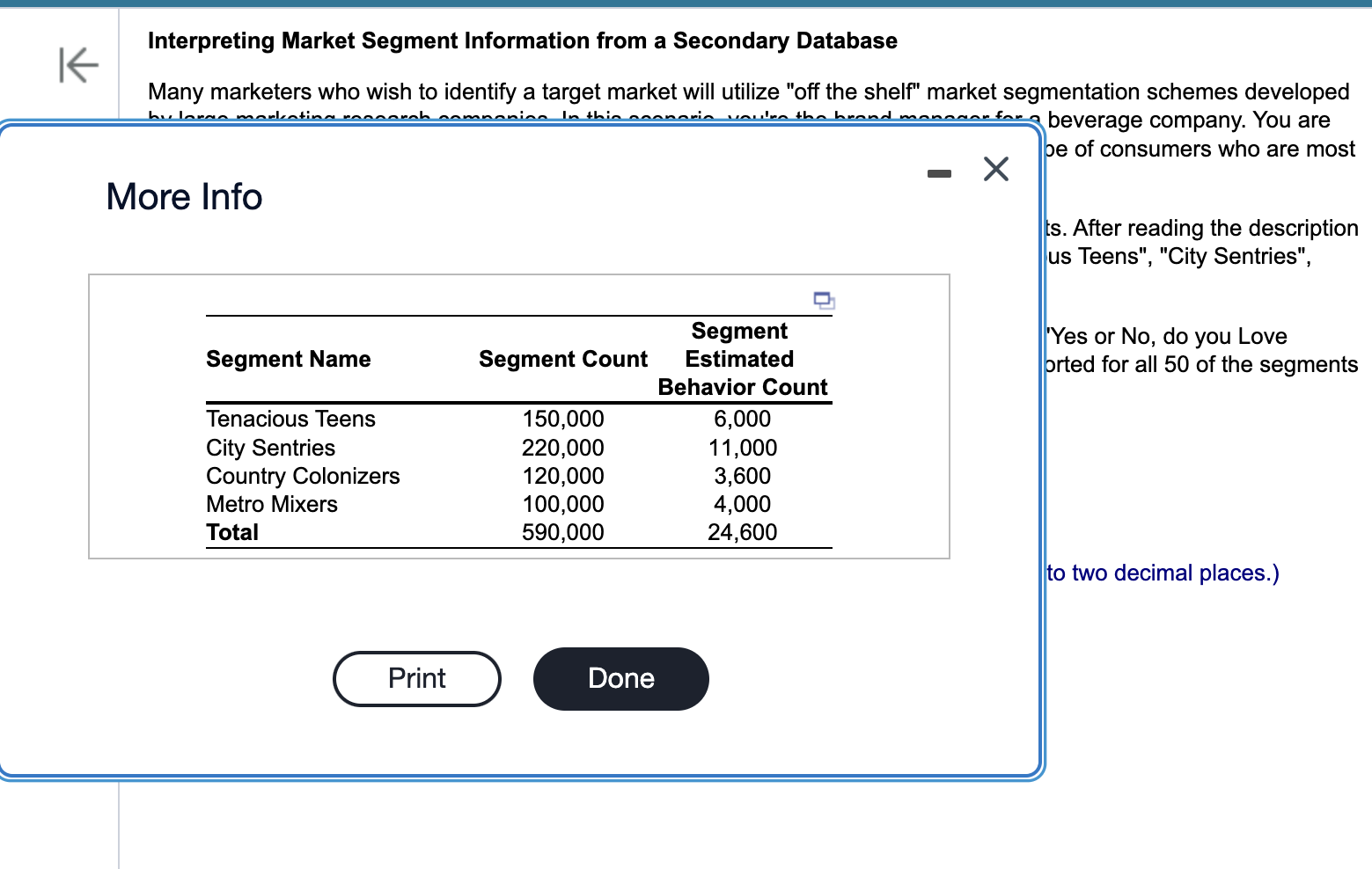Click the copy-table icon above the segment table
Image resolution: width=1372 pixels, height=869 pixels.
tap(824, 301)
